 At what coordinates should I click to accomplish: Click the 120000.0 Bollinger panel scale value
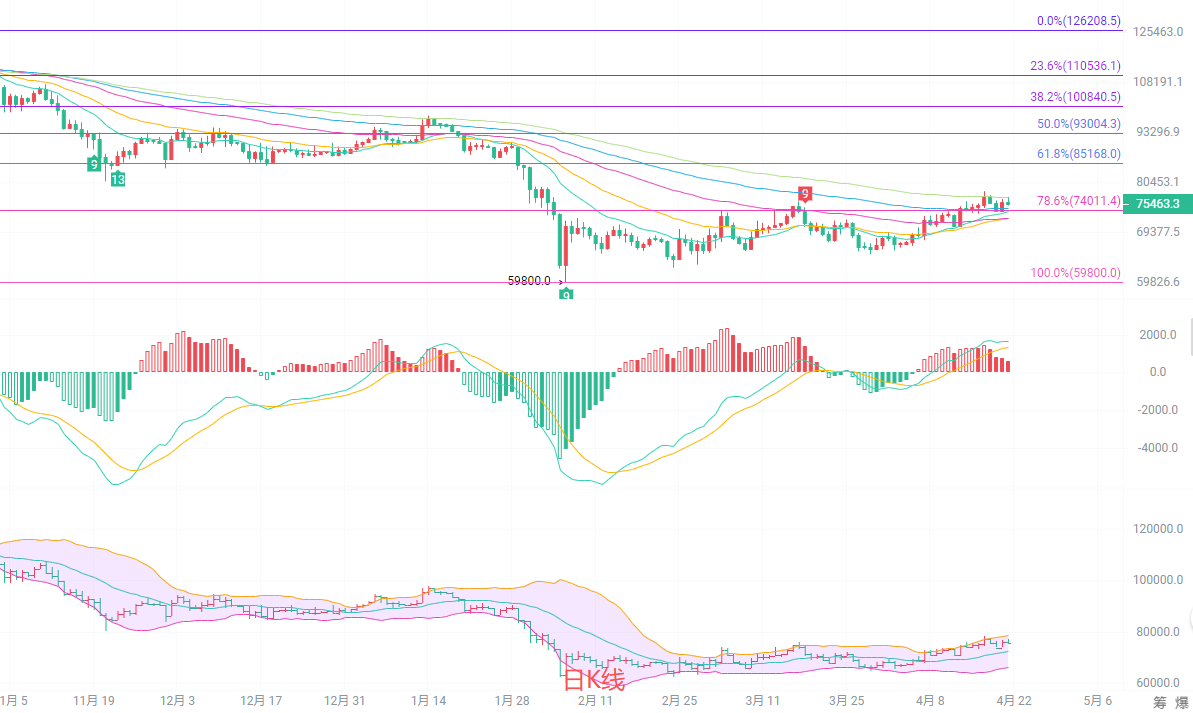(1160, 529)
